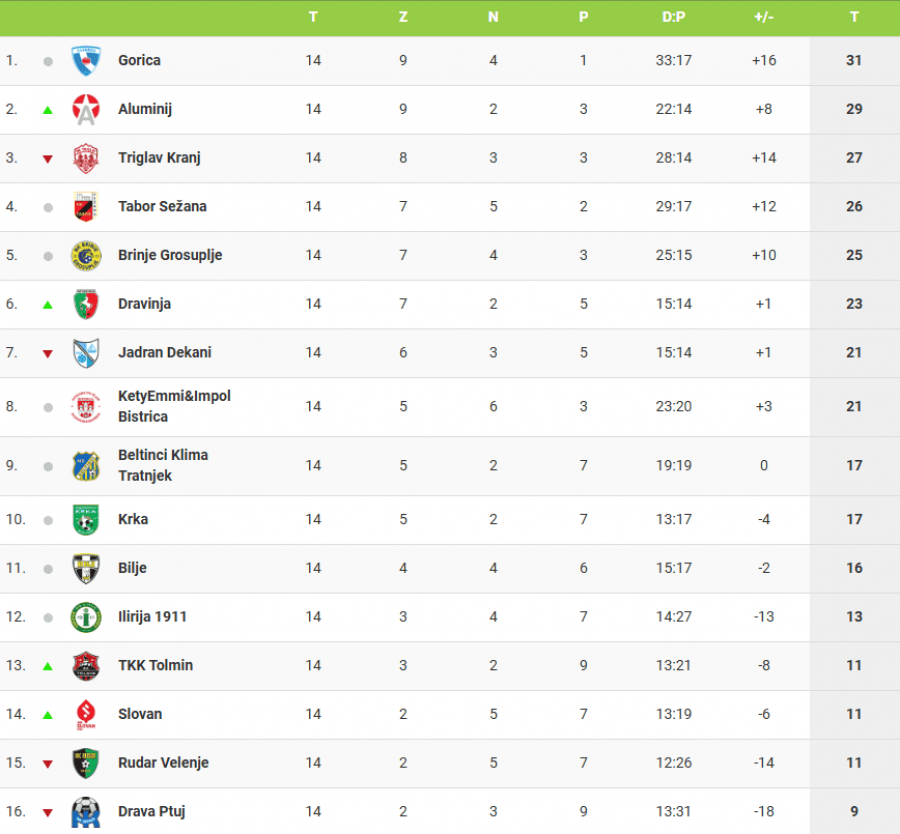This screenshot has height=834, width=900.
Task: Select the KetyEmmi&Impol Bistrica team name
Action: (173, 406)
